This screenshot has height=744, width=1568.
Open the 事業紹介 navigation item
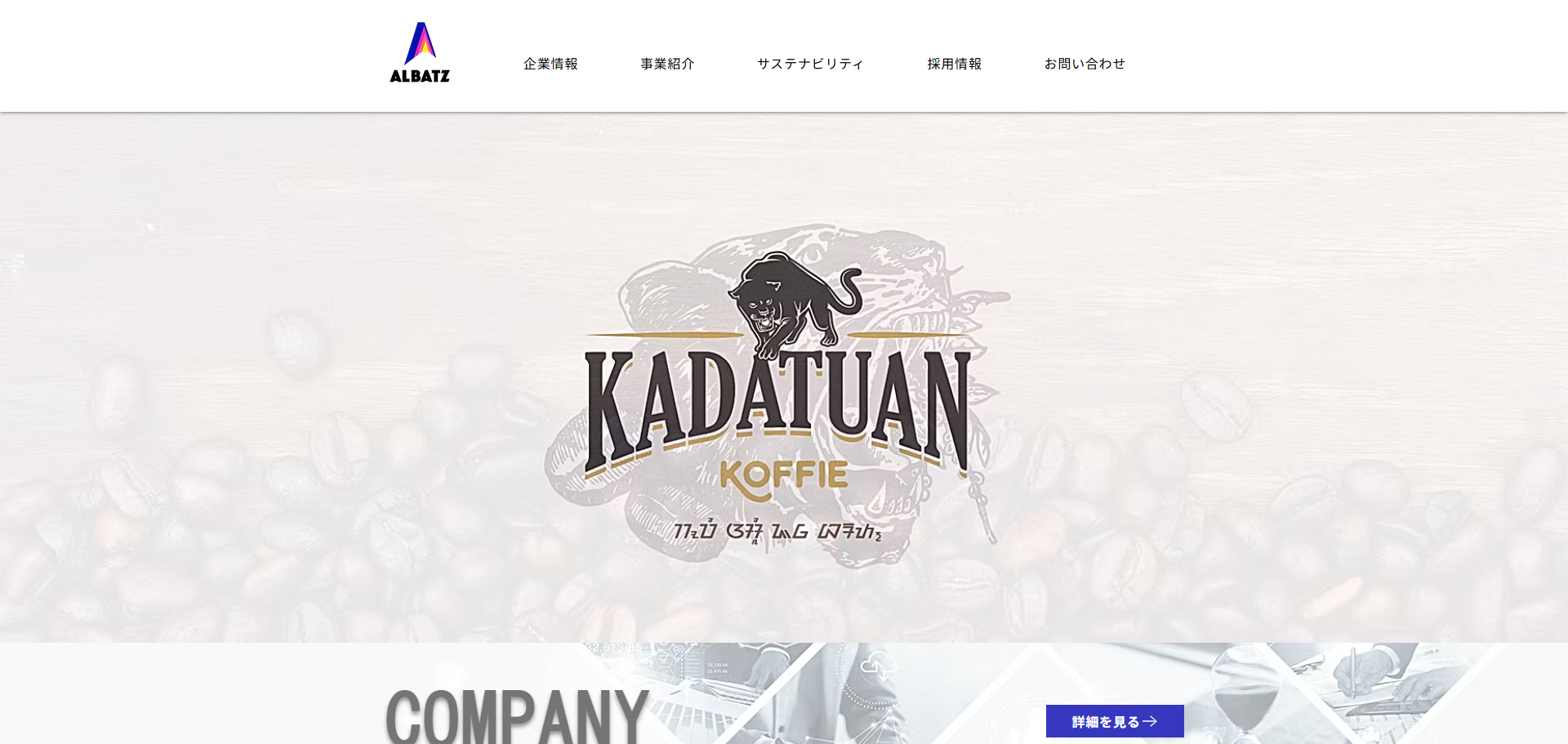pyautogui.click(x=667, y=64)
